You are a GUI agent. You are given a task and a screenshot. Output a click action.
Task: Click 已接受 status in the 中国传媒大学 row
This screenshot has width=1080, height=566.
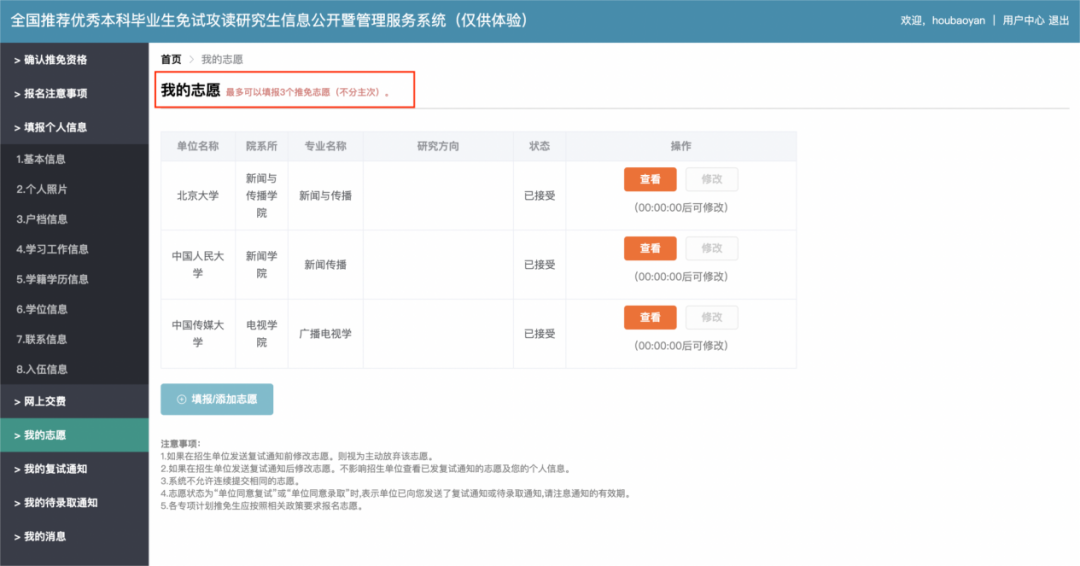(539, 334)
